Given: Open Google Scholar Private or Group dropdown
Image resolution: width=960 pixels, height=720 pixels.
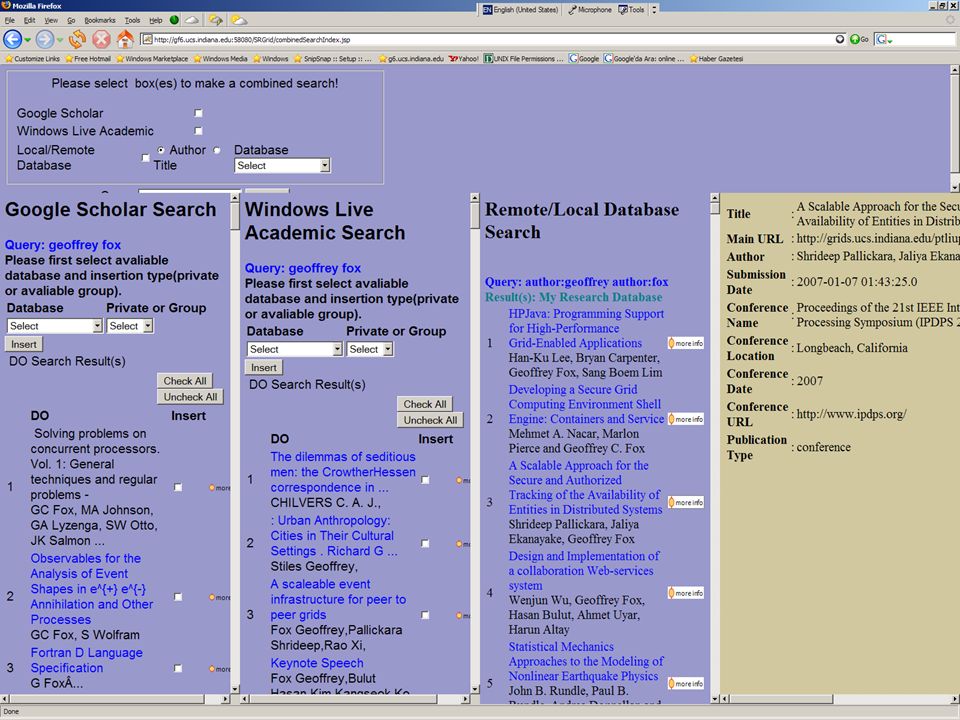Looking at the screenshot, I should tap(130, 326).
